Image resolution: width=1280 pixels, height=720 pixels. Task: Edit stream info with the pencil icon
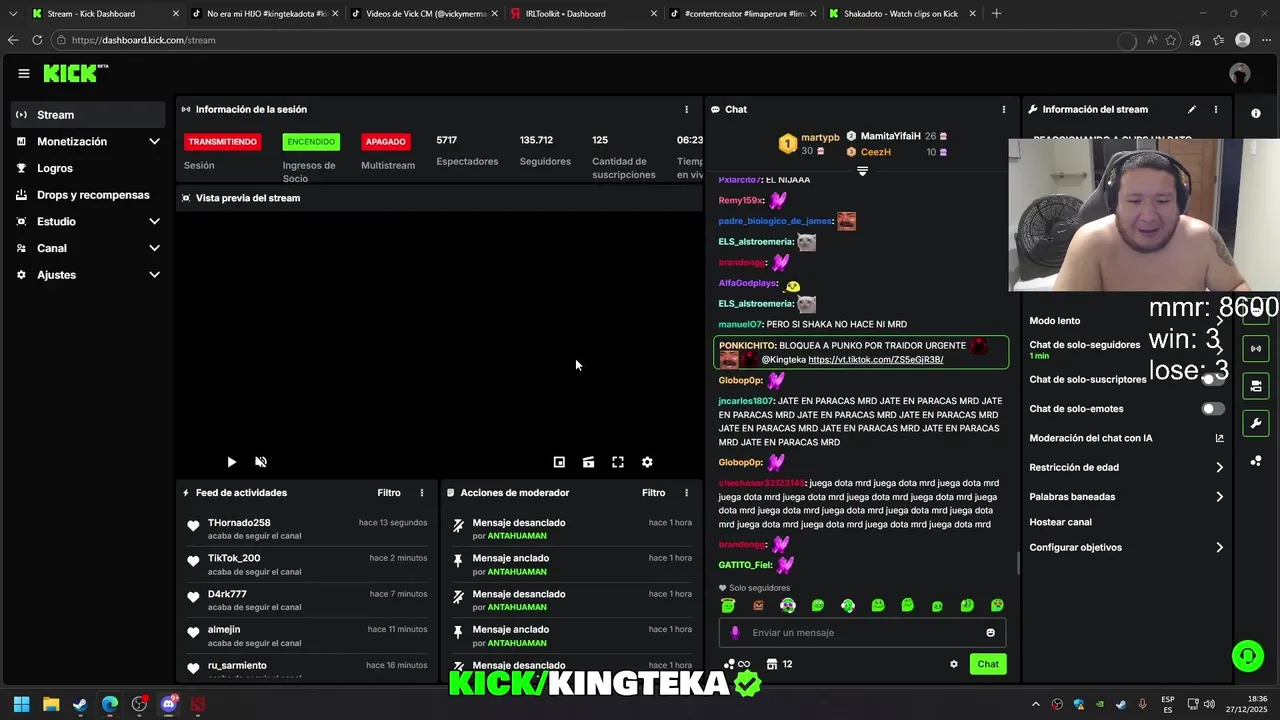tap(1191, 109)
